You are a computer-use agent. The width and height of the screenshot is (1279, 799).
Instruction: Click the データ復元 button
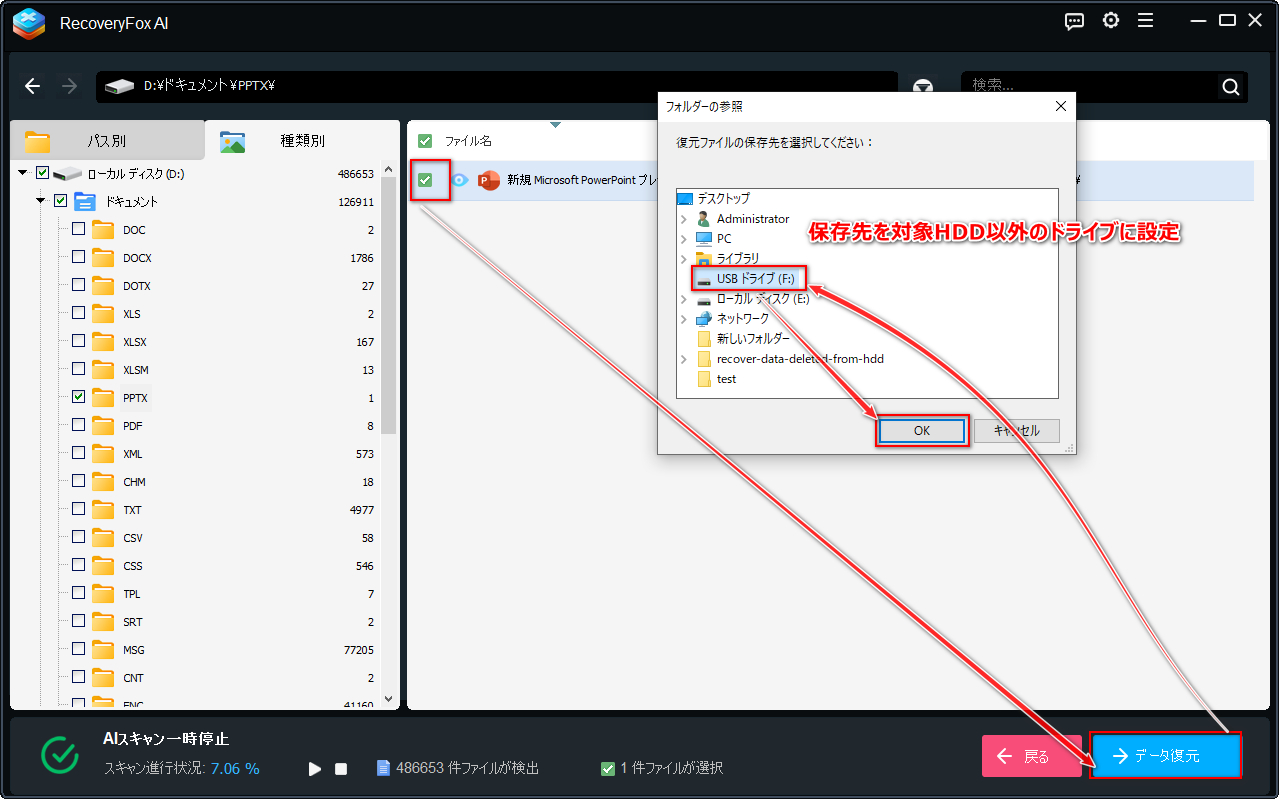click(1166, 756)
